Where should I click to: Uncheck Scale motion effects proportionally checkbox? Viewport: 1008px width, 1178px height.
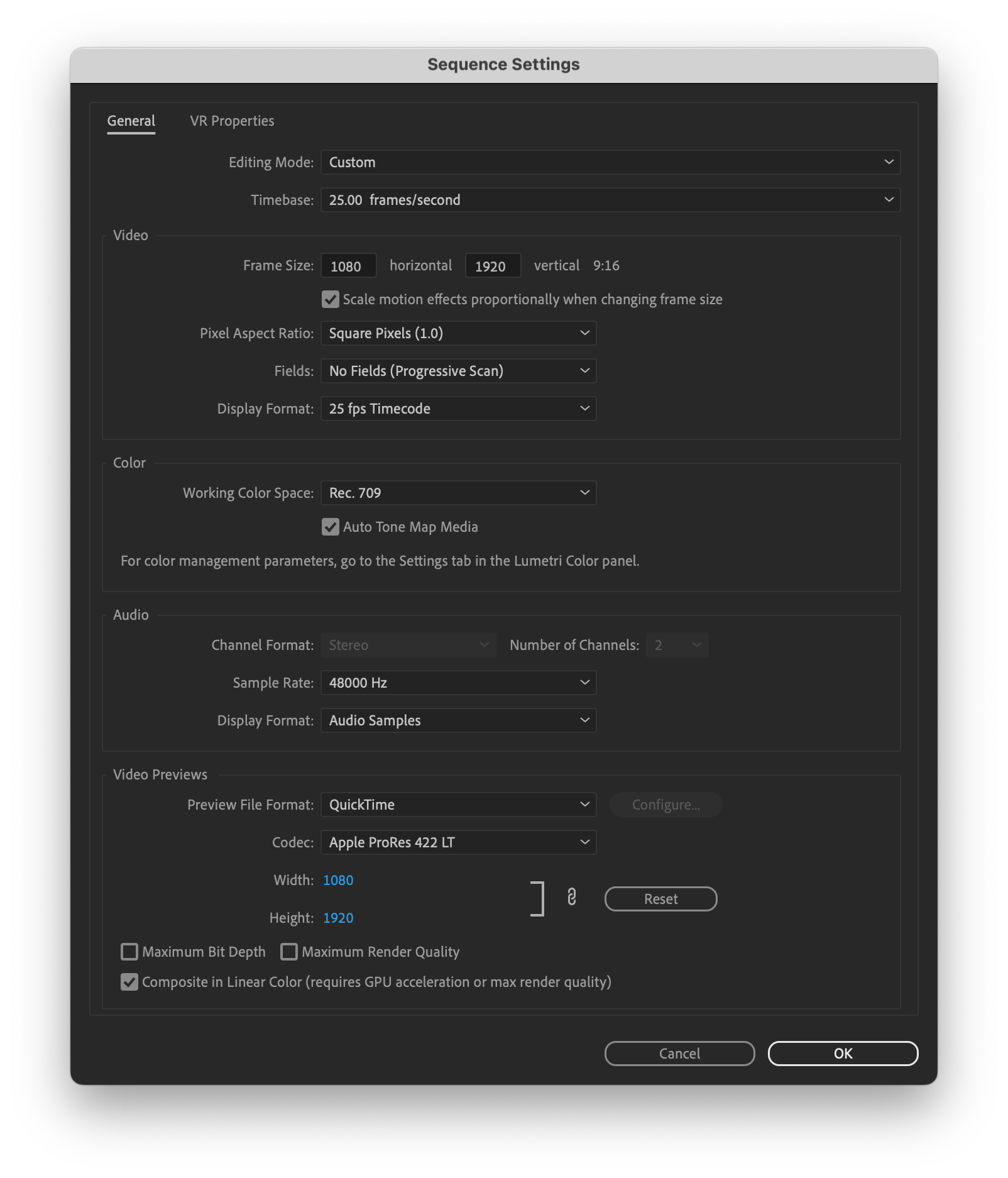pos(331,299)
